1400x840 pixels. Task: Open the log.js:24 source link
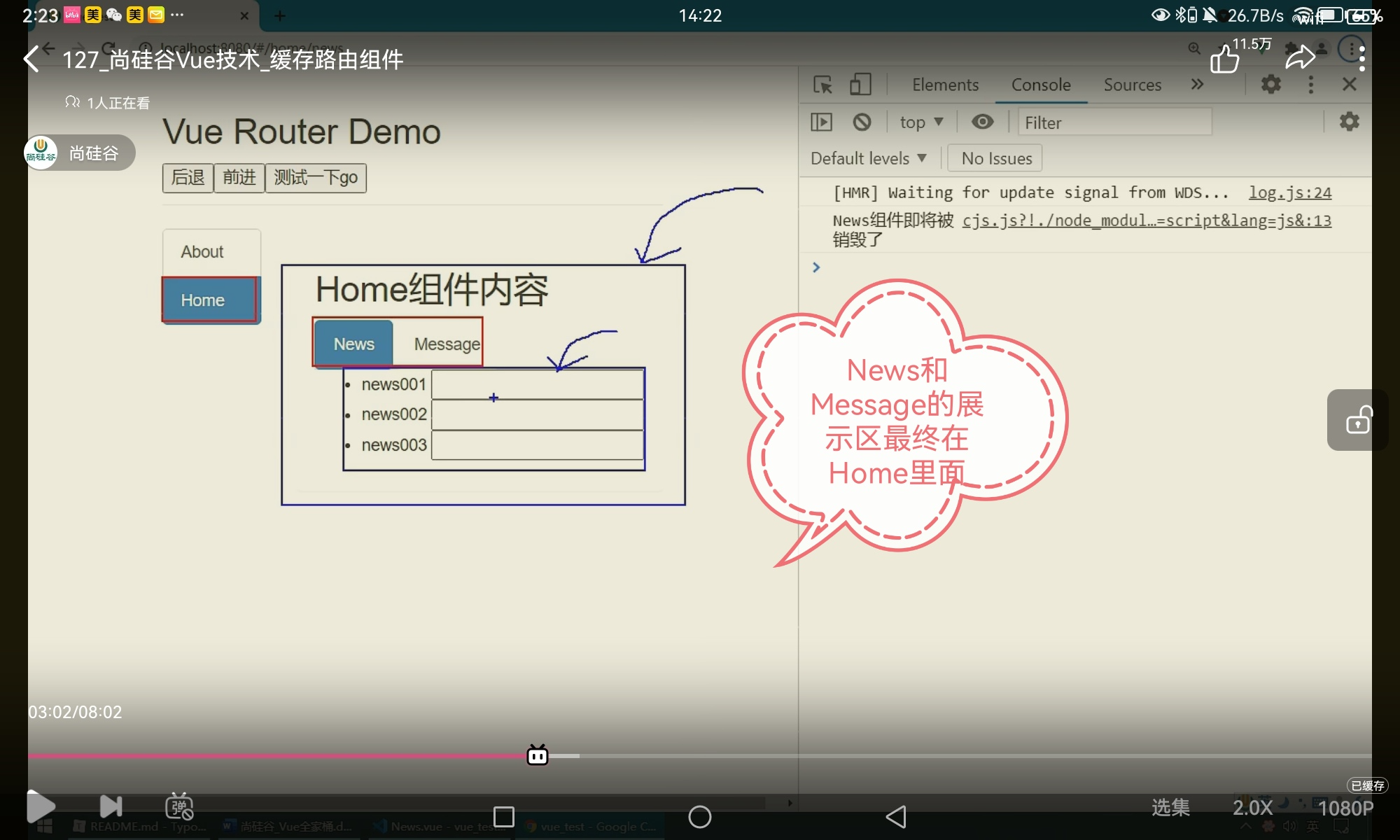(x=1289, y=192)
